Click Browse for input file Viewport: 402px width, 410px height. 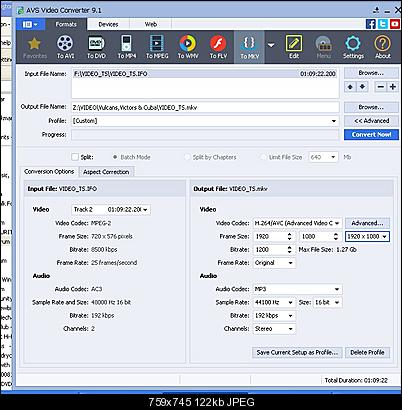coord(371,73)
